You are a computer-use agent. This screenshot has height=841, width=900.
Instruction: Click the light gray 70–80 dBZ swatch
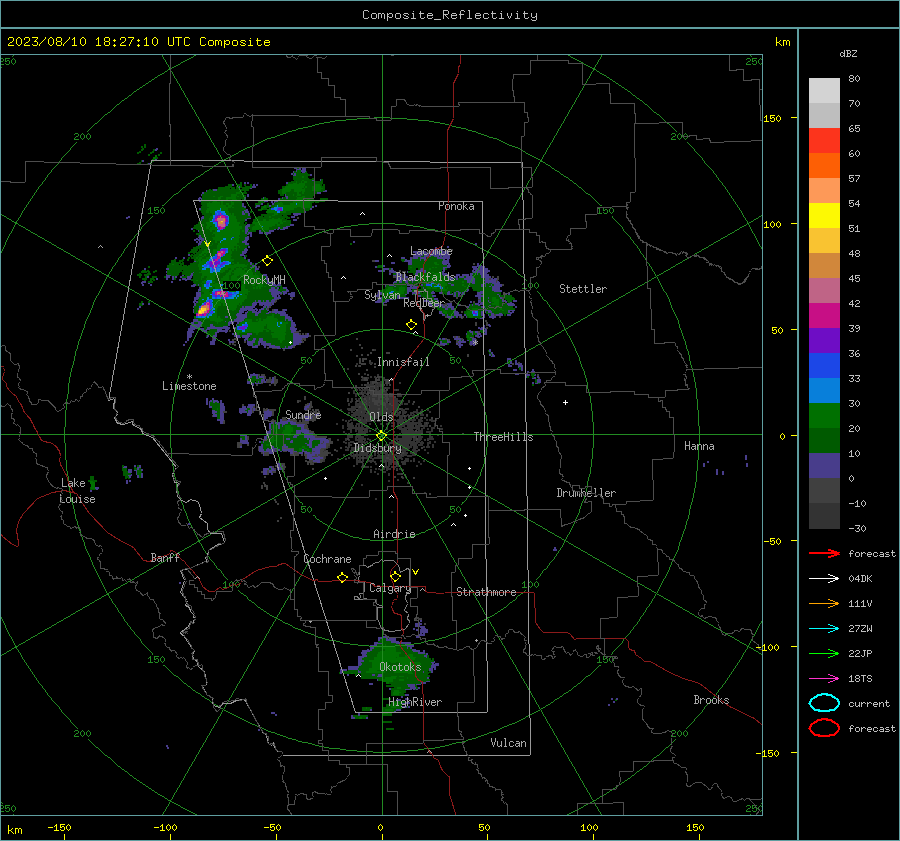click(824, 91)
